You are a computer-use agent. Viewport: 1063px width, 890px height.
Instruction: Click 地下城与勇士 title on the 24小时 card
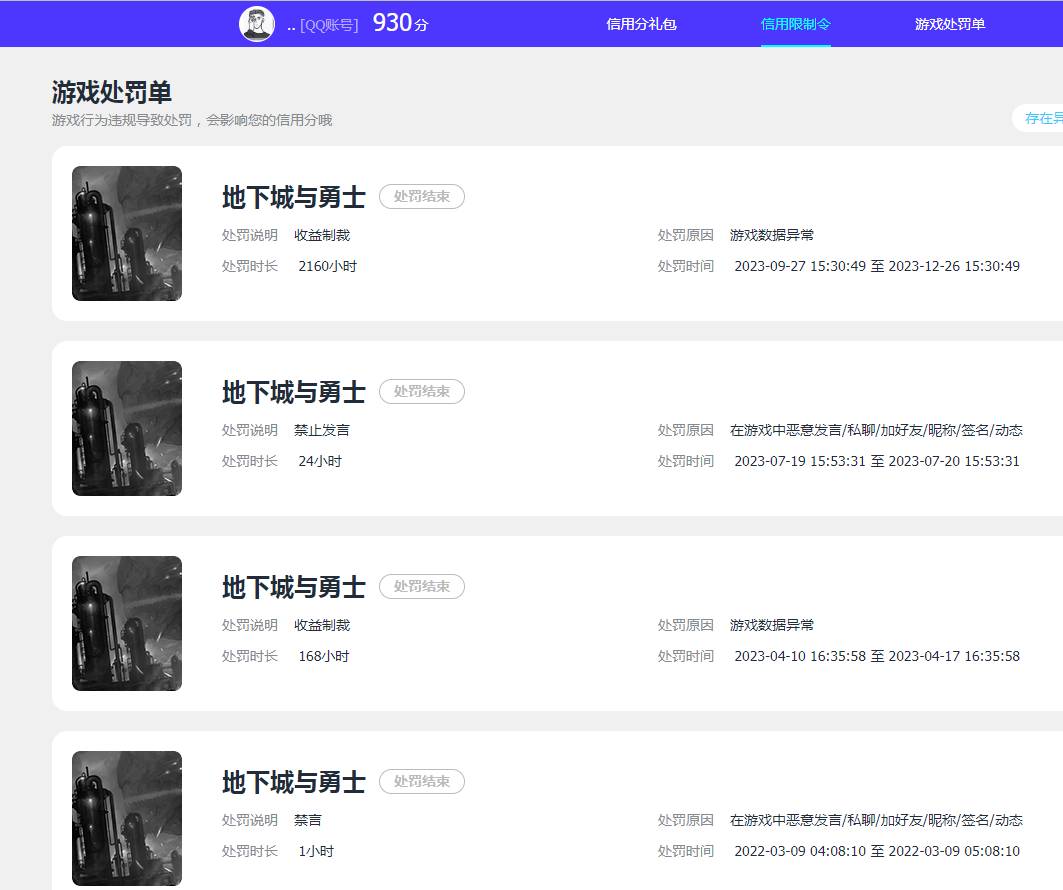(293, 392)
